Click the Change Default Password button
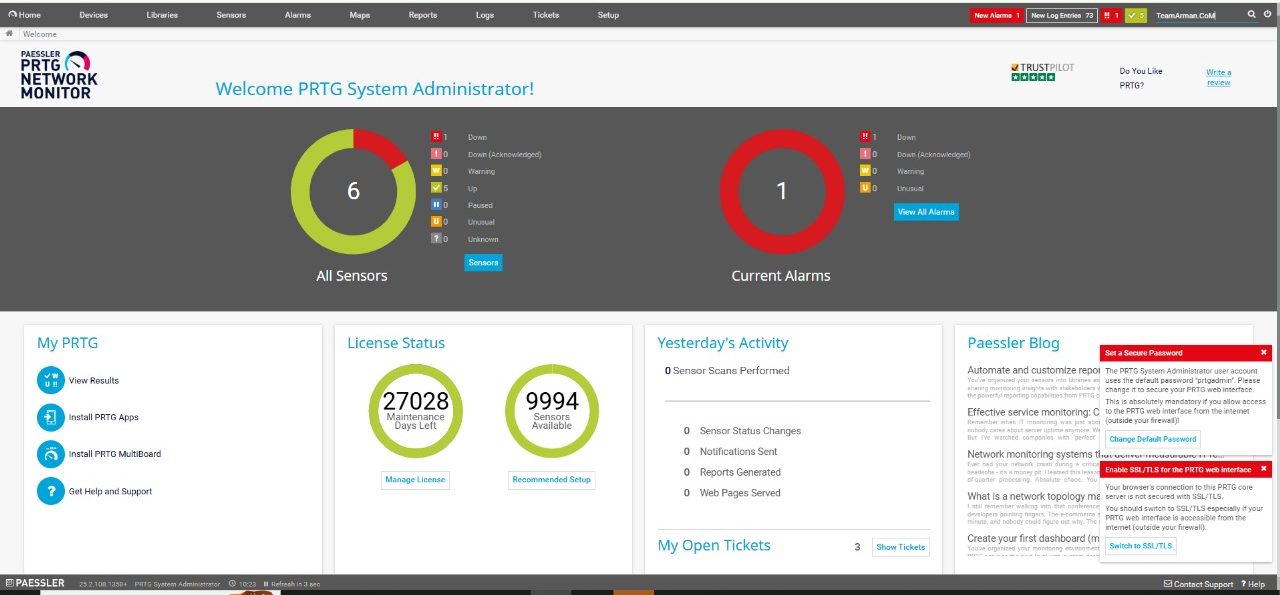 tap(1152, 439)
